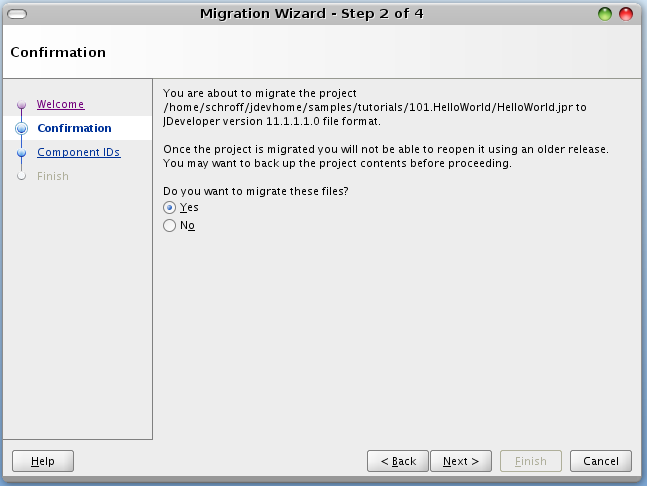This screenshot has height=486, width=647.
Task: Click the Component IDs step bullet icon
Action: pyautogui.click(x=20, y=153)
